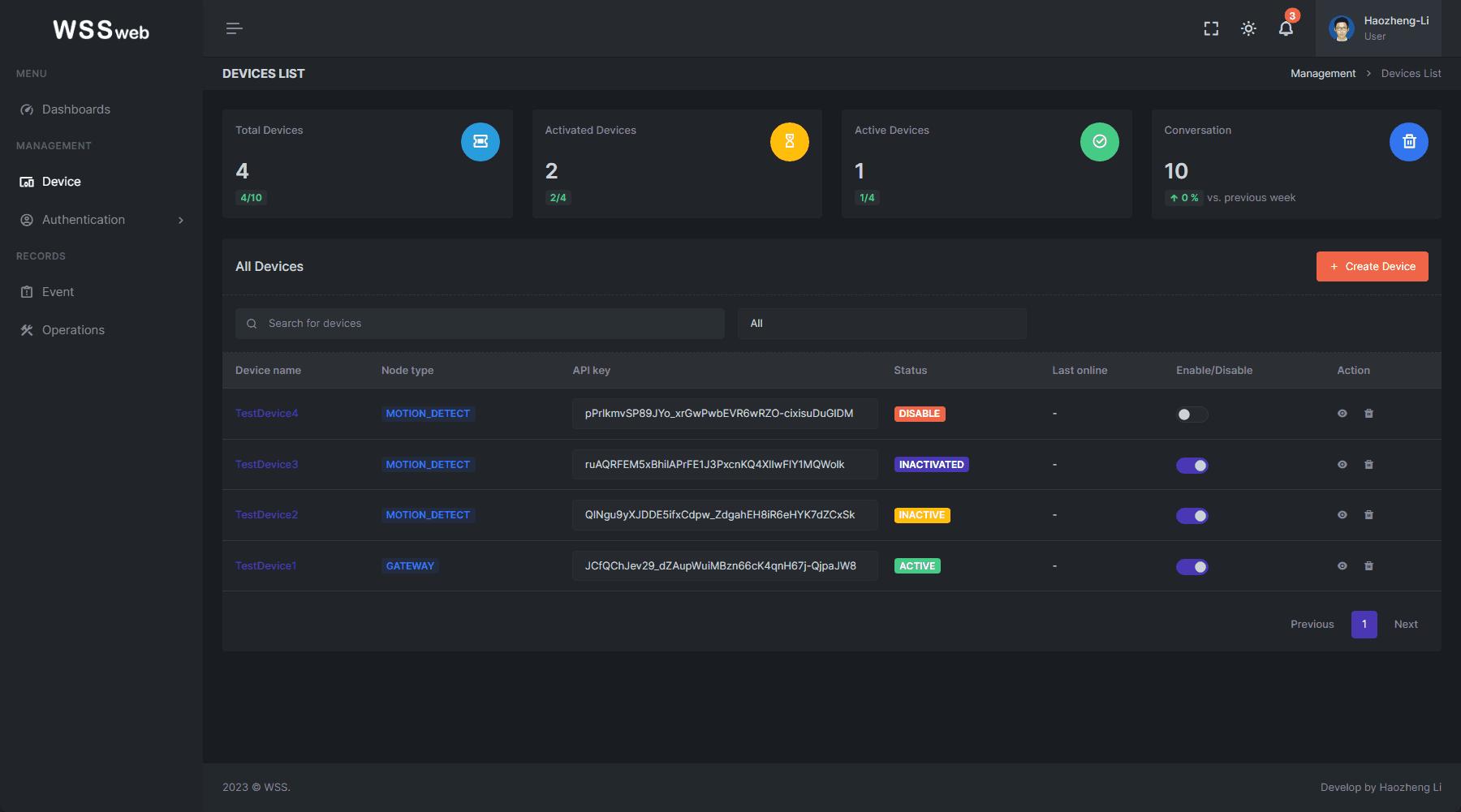Click the DISABLE status badge
This screenshot has width=1461, height=812.
click(920, 414)
